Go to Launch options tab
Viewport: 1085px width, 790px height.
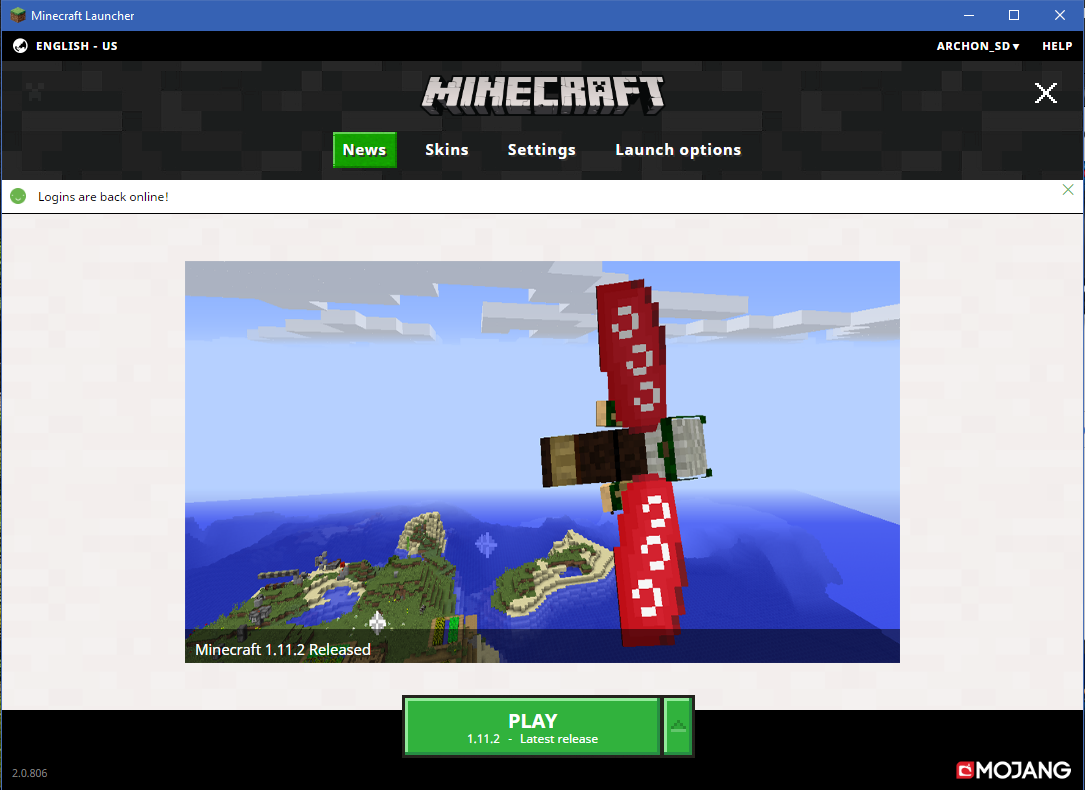pyautogui.click(x=677, y=150)
